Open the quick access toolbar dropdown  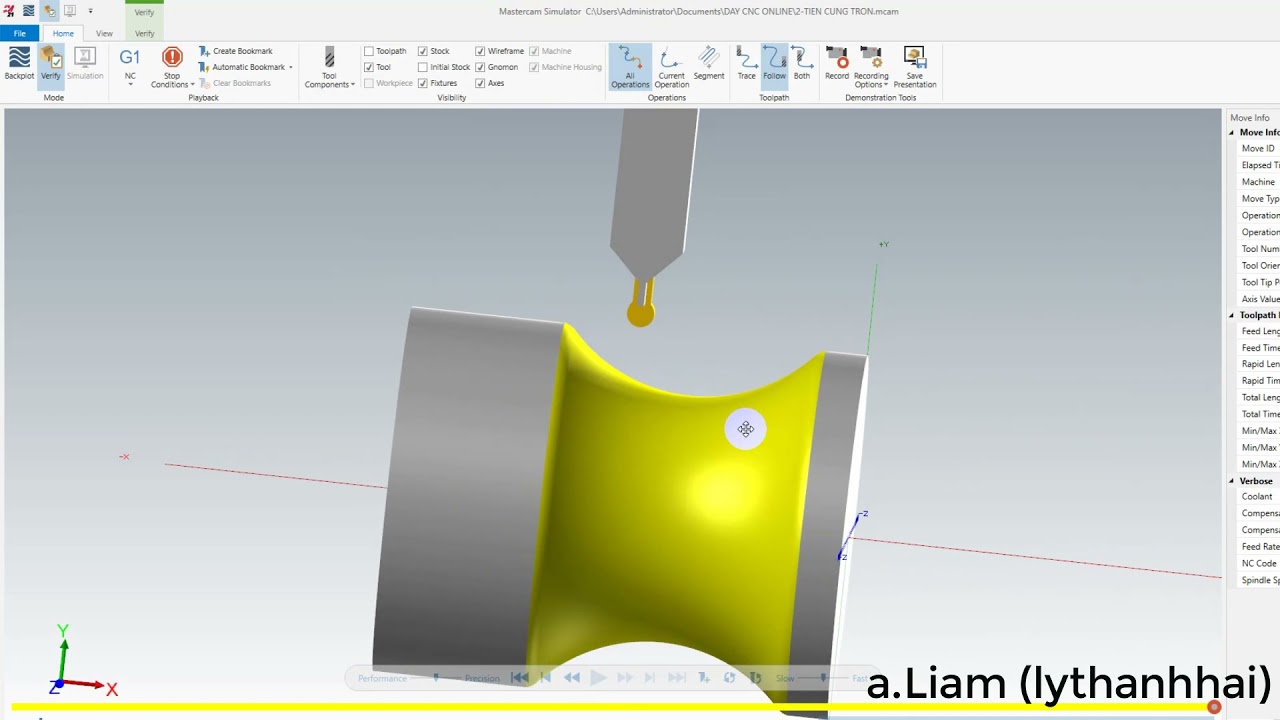point(90,11)
